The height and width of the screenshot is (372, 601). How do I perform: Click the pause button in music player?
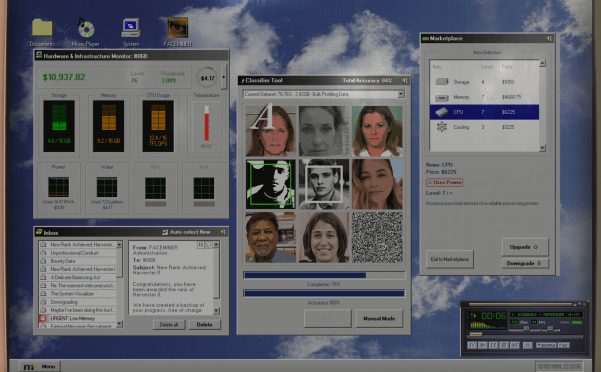tap(494, 345)
